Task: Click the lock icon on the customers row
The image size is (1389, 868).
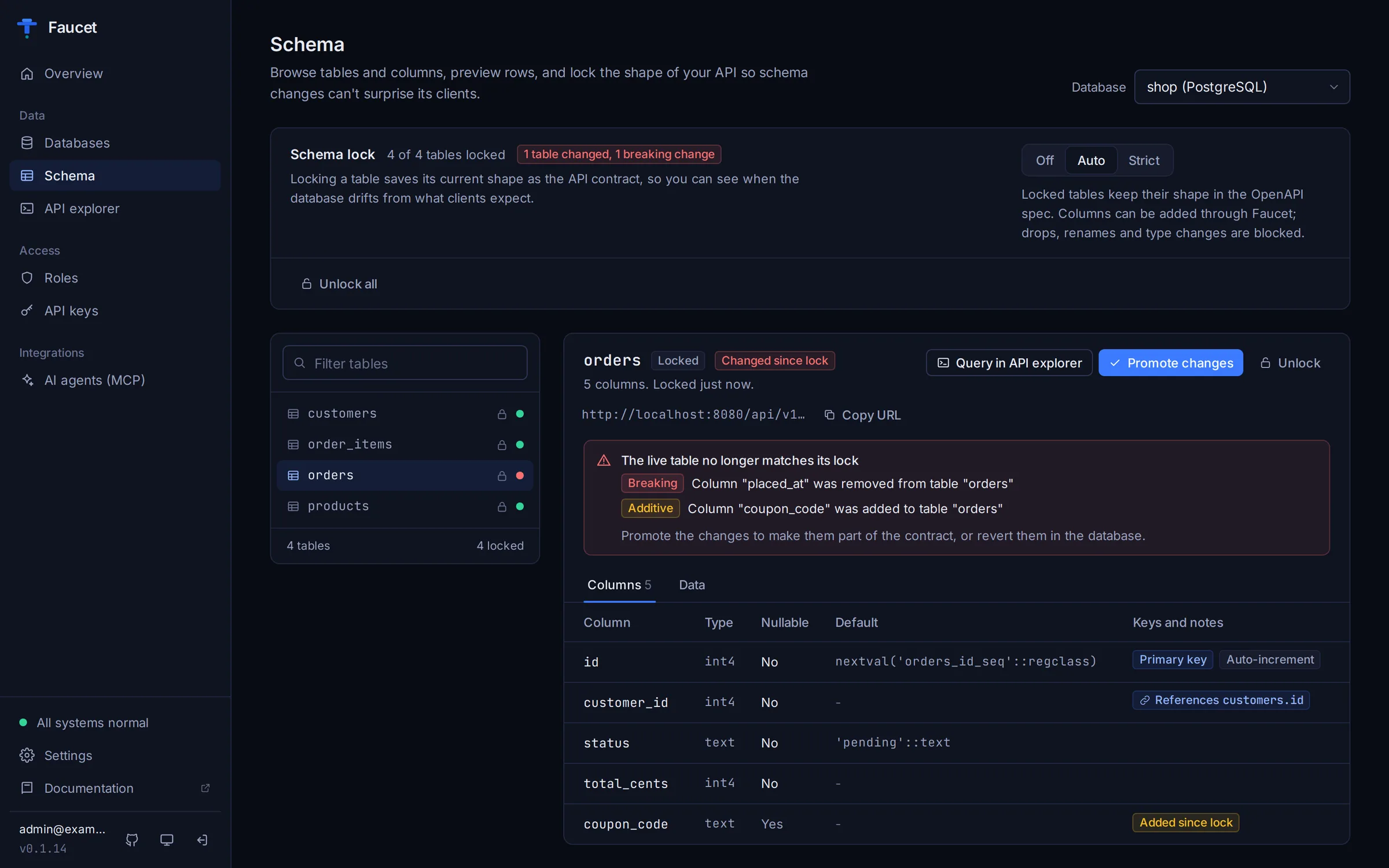Action: pyautogui.click(x=502, y=414)
